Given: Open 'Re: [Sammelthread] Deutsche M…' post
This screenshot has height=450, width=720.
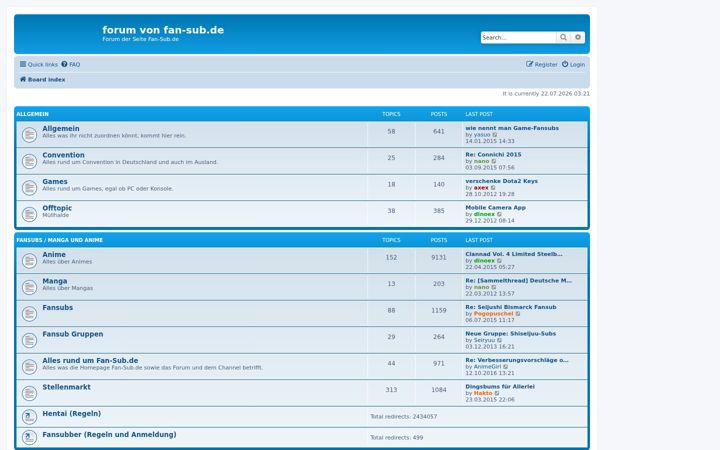Looking at the screenshot, I should coord(518,281).
